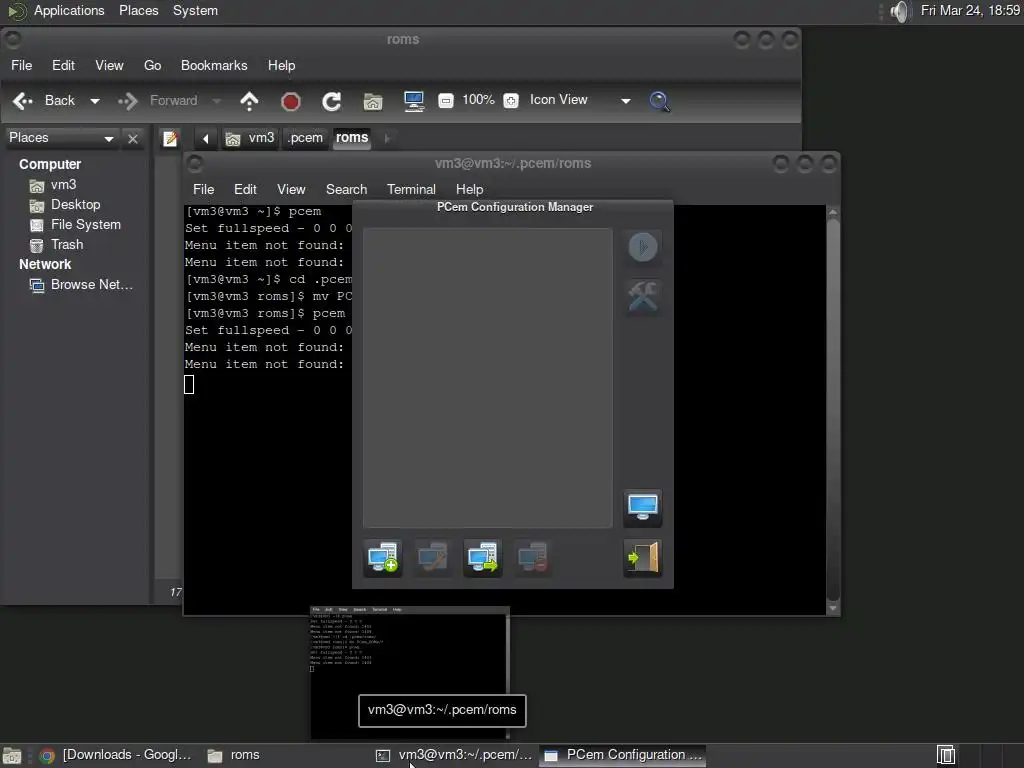The image size is (1024, 768).
Task: Switch to Downloads Google taskbar window
Action: point(116,755)
